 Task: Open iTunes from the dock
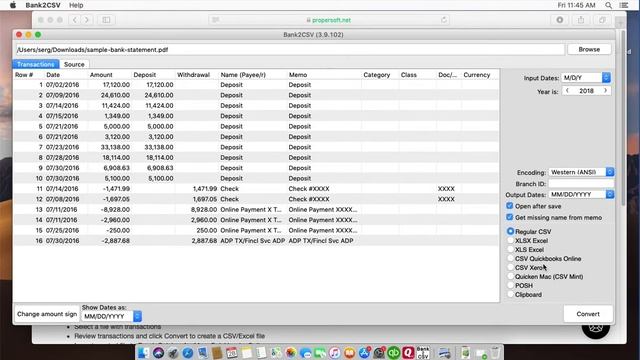[x=335, y=353]
